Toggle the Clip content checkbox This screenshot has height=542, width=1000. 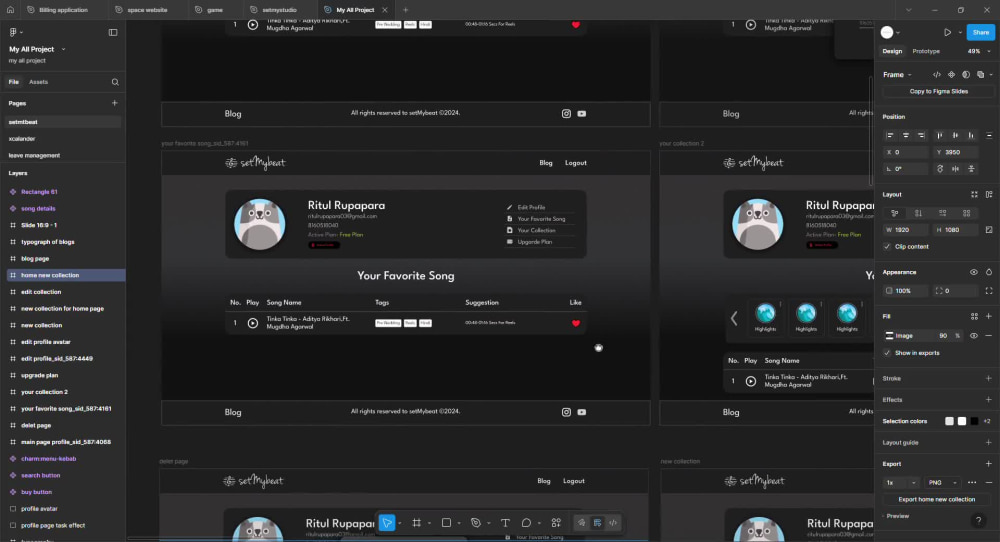point(887,246)
